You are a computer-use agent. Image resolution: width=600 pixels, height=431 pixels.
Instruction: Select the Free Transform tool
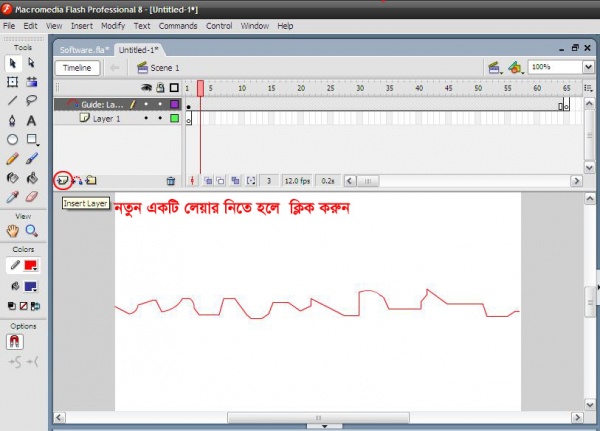(x=13, y=82)
